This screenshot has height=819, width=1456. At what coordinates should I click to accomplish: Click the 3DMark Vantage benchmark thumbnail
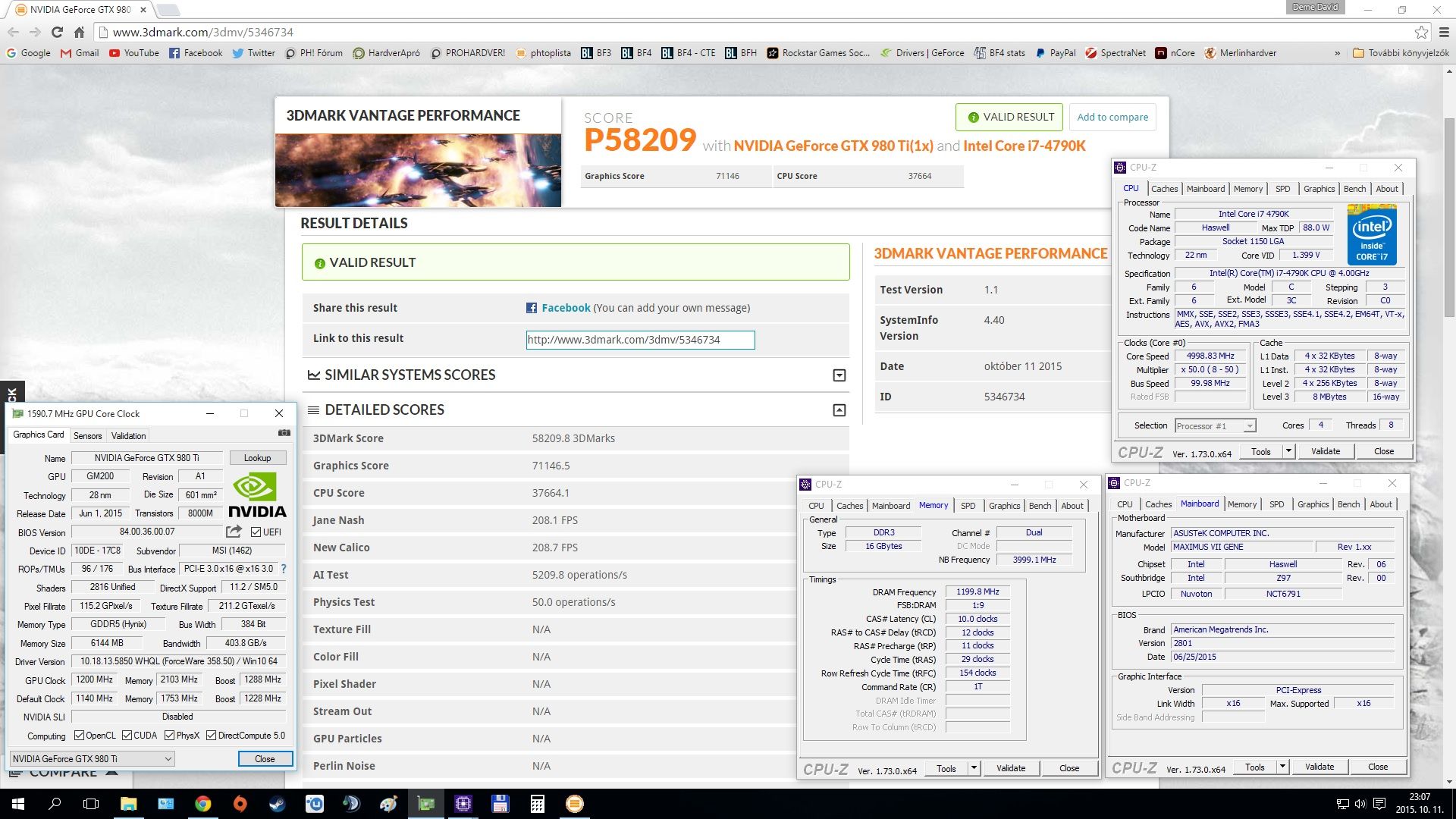[418, 170]
